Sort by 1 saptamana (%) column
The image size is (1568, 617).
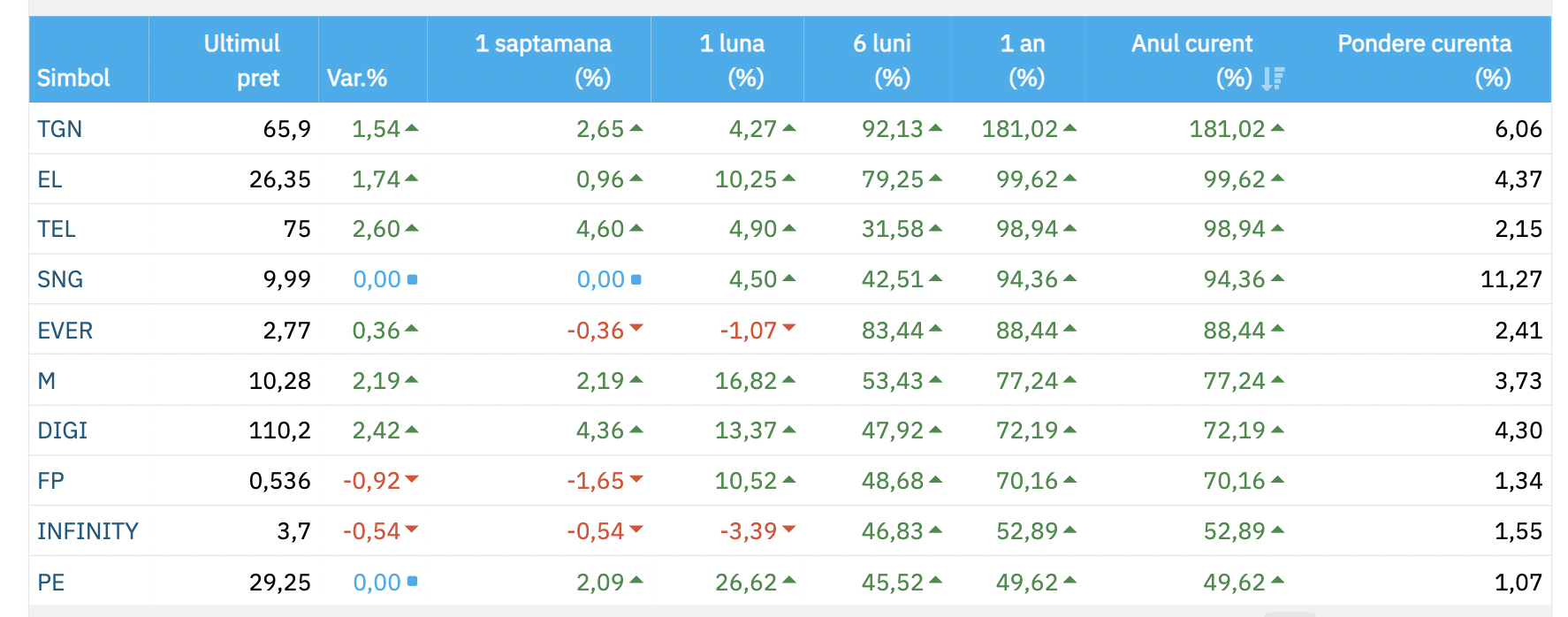[543, 60]
